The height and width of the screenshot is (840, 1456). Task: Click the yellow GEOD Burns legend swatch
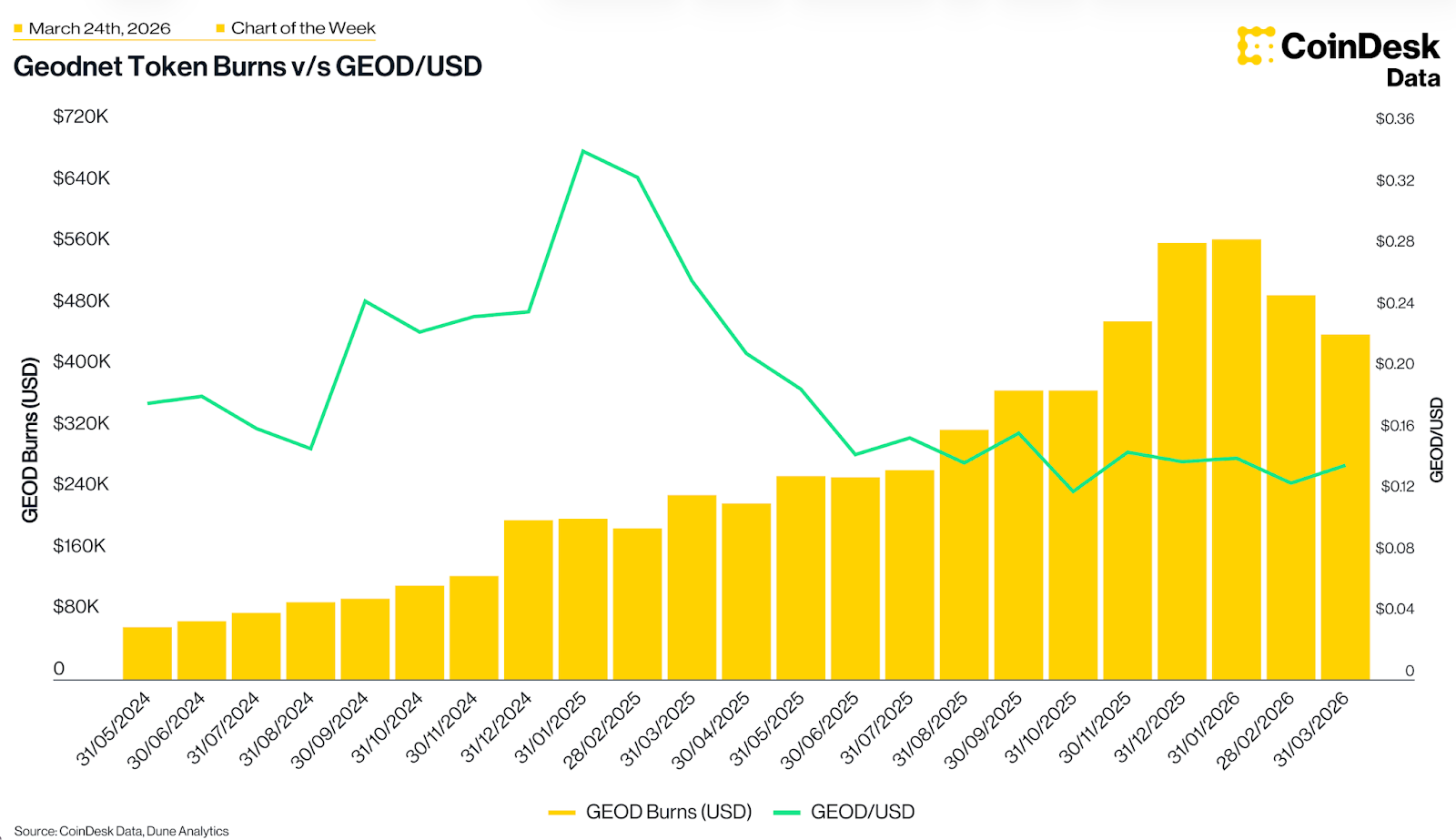pyautogui.click(x=561, y=813)
